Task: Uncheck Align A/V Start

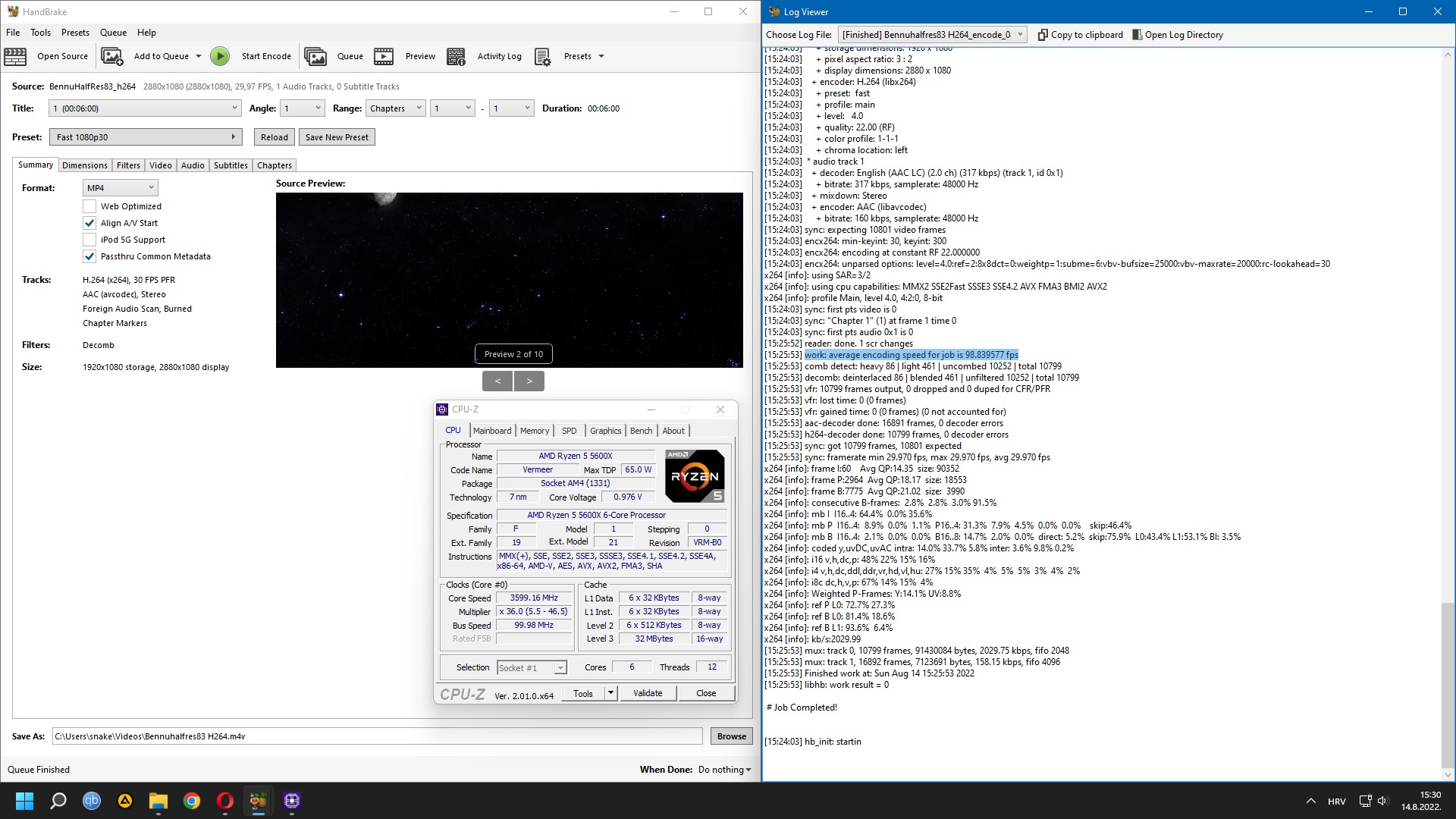Action: (89, 223)
